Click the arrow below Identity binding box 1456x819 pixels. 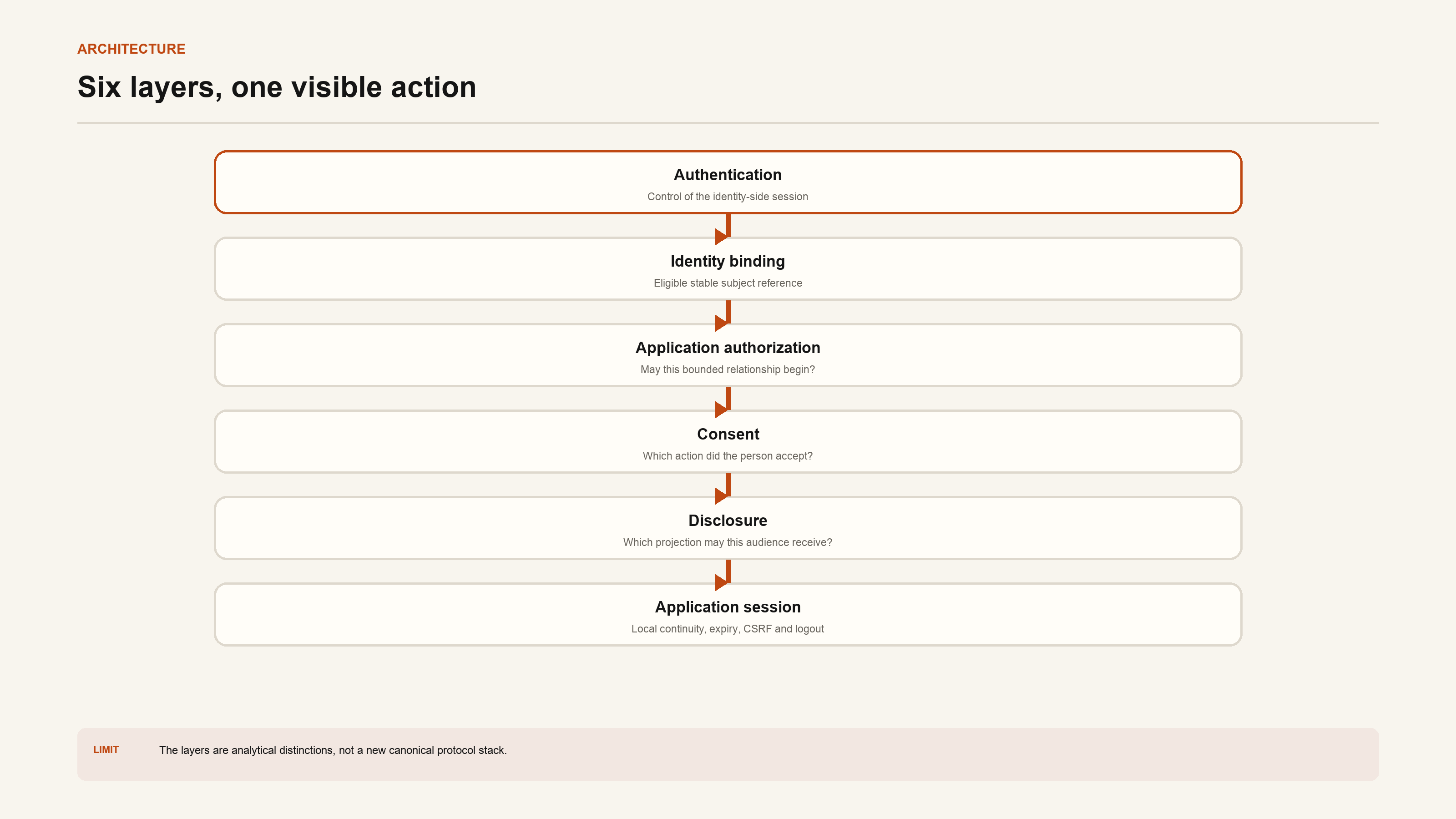724,315
